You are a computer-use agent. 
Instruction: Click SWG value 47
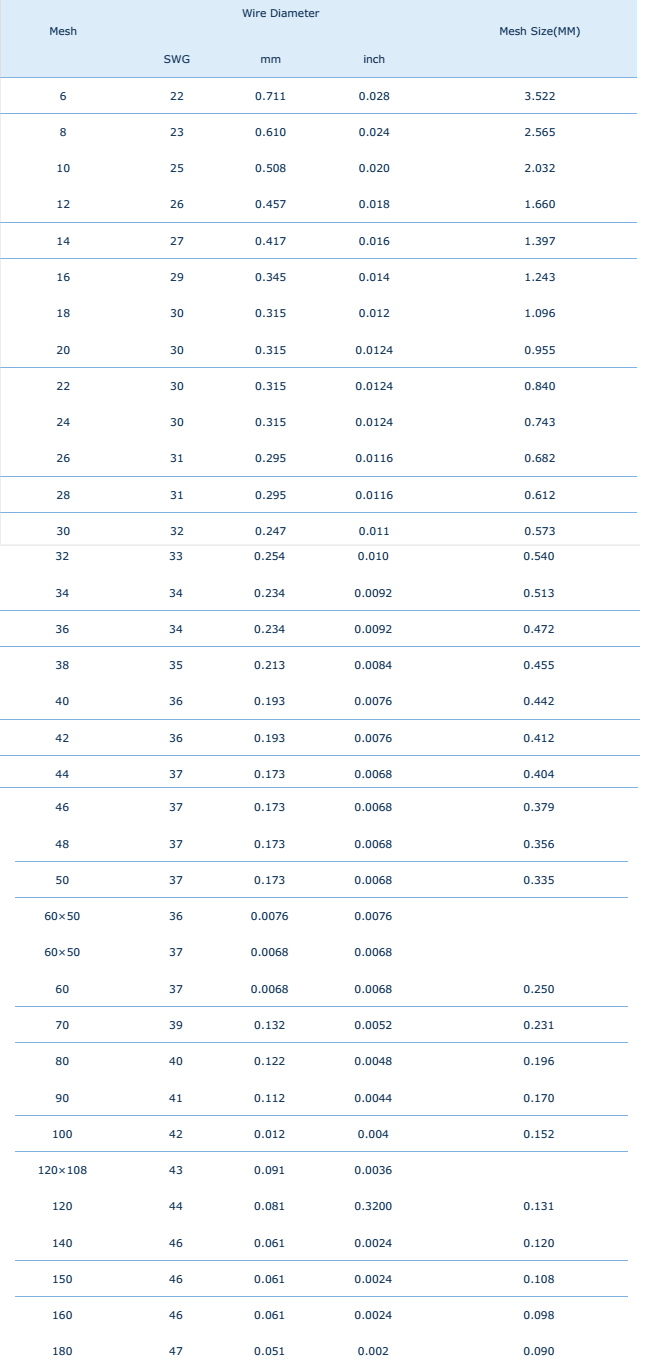[176, 1352]
